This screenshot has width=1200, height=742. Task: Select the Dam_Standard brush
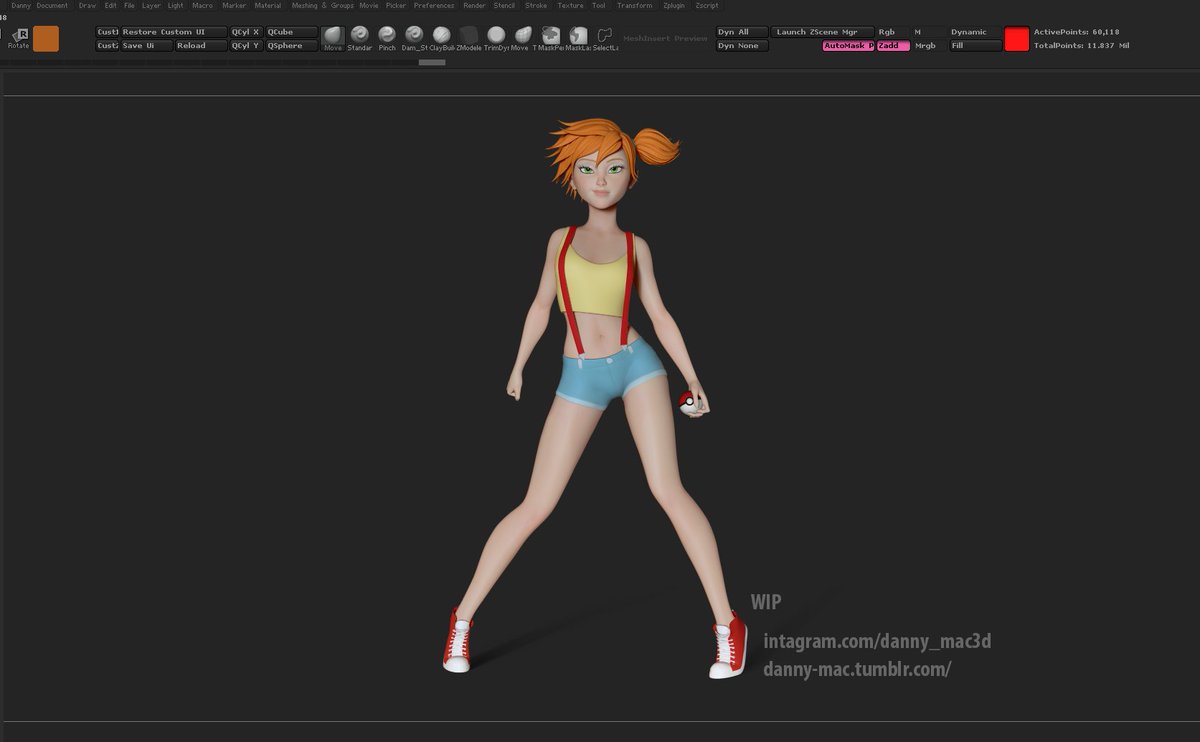click(414, 38)
